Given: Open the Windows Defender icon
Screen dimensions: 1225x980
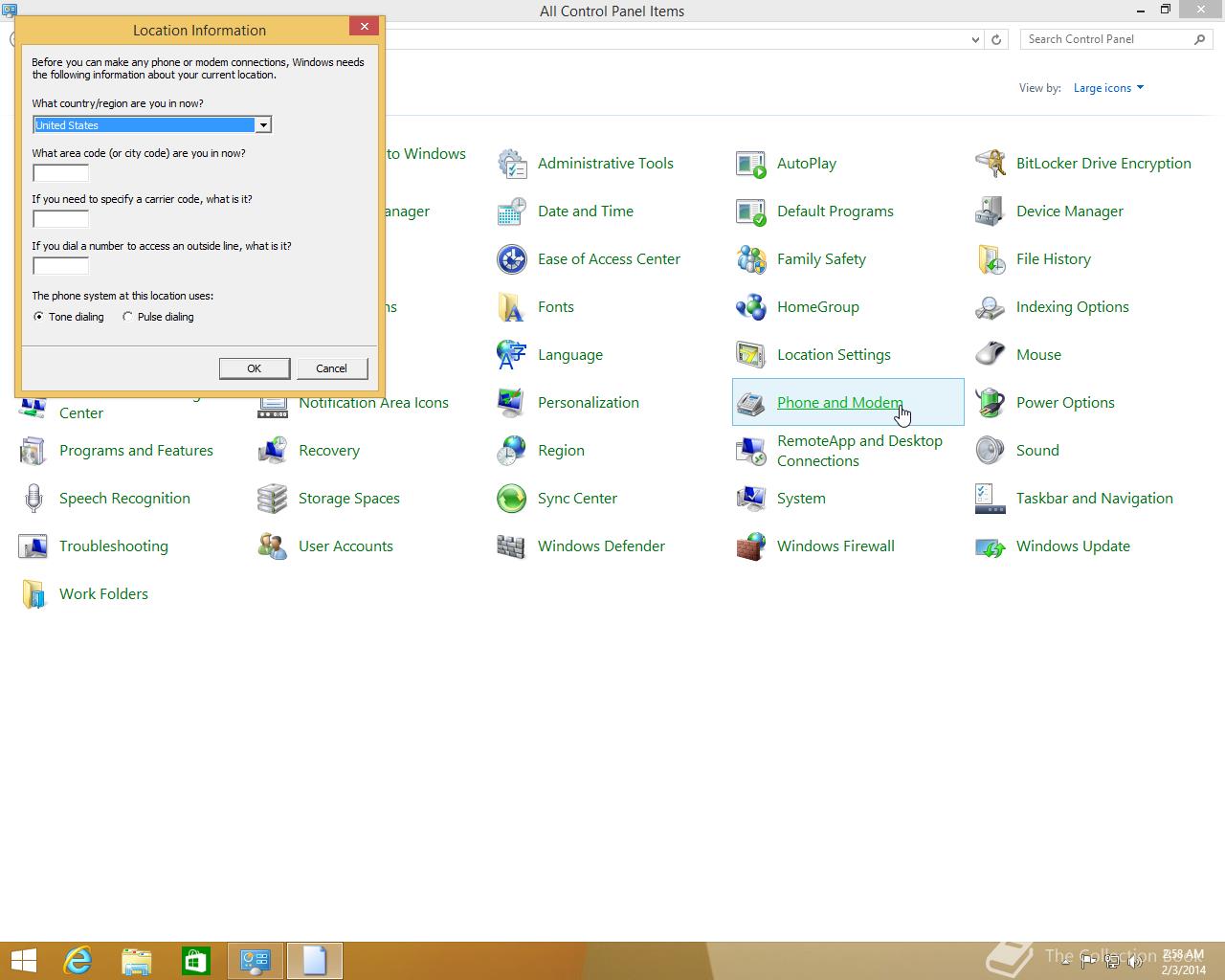Looking at the screenshot, I should tap(512, 546).
